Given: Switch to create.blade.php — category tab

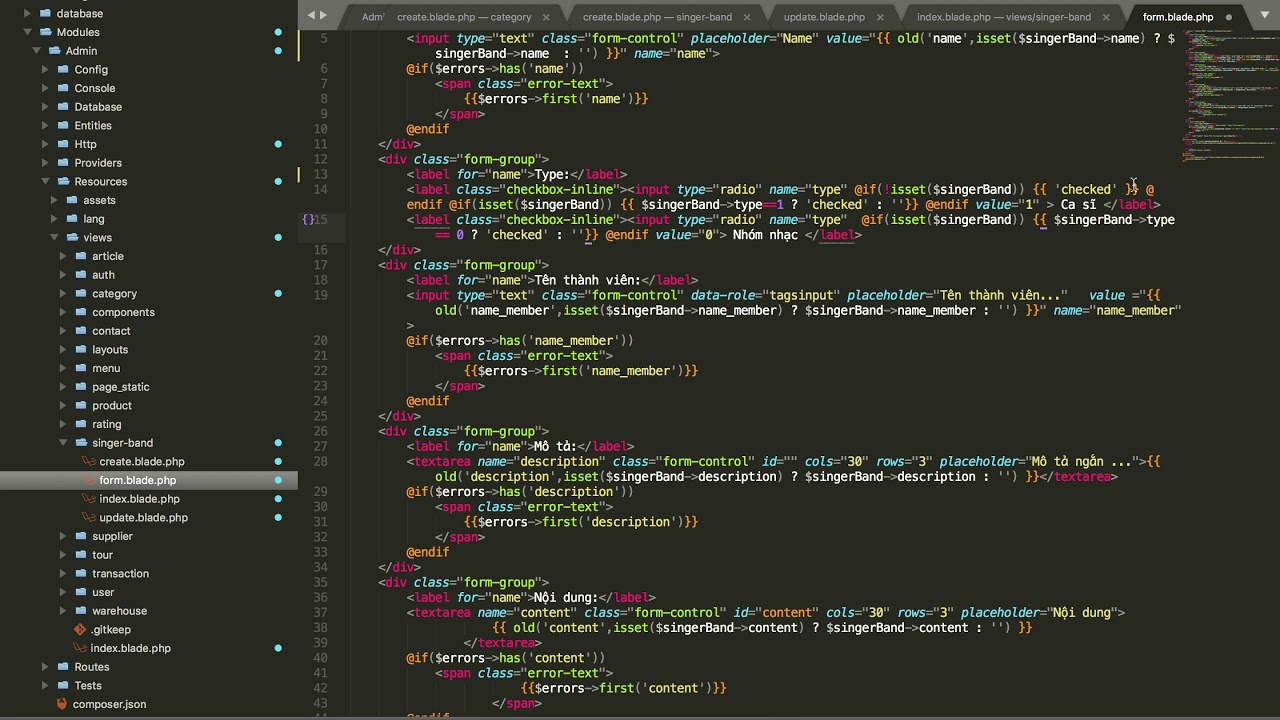Looking at the screenshot, I should coord(464,17).
